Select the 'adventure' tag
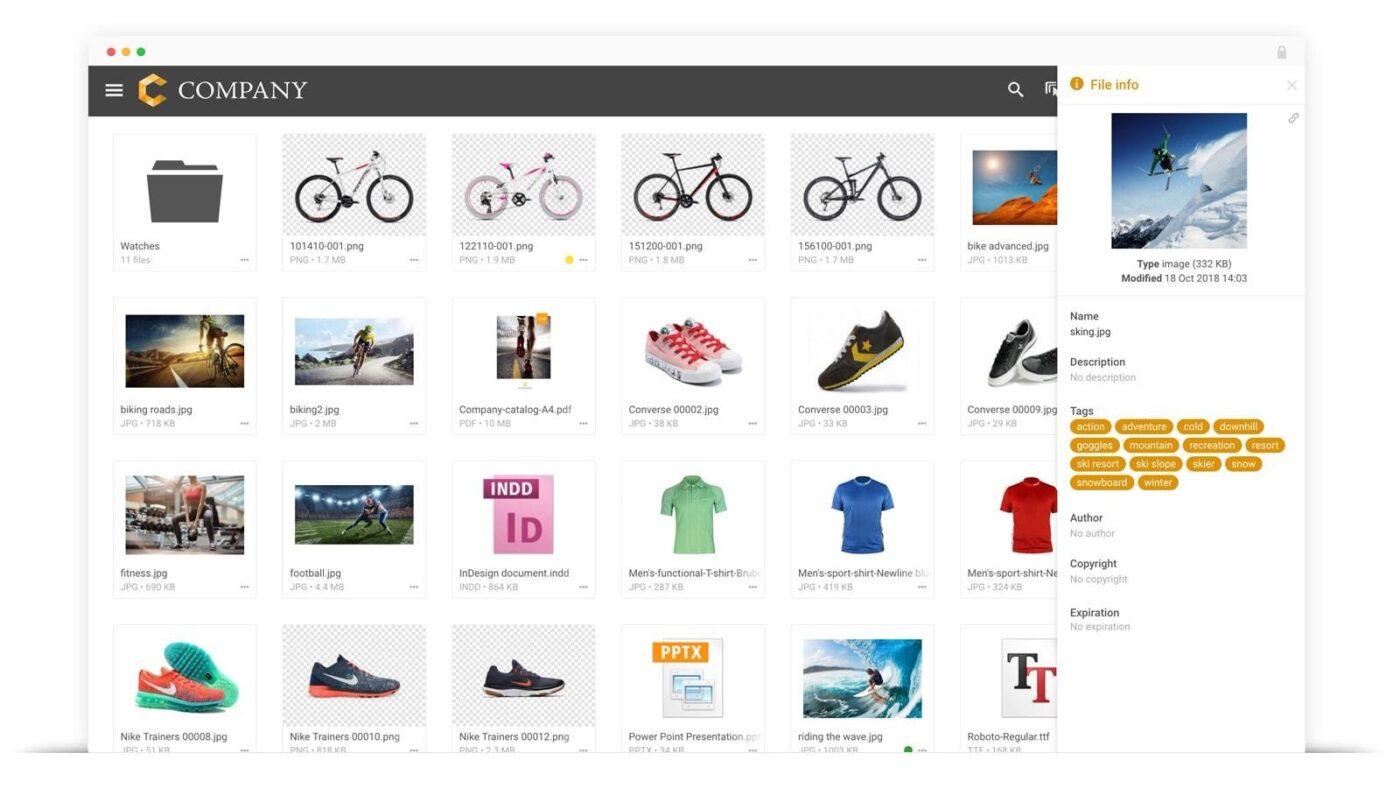 pyautogui.click(x=1143, y=427)
